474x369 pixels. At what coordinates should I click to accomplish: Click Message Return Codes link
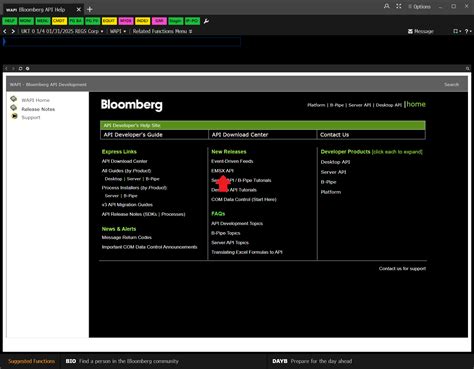[127, 237]
